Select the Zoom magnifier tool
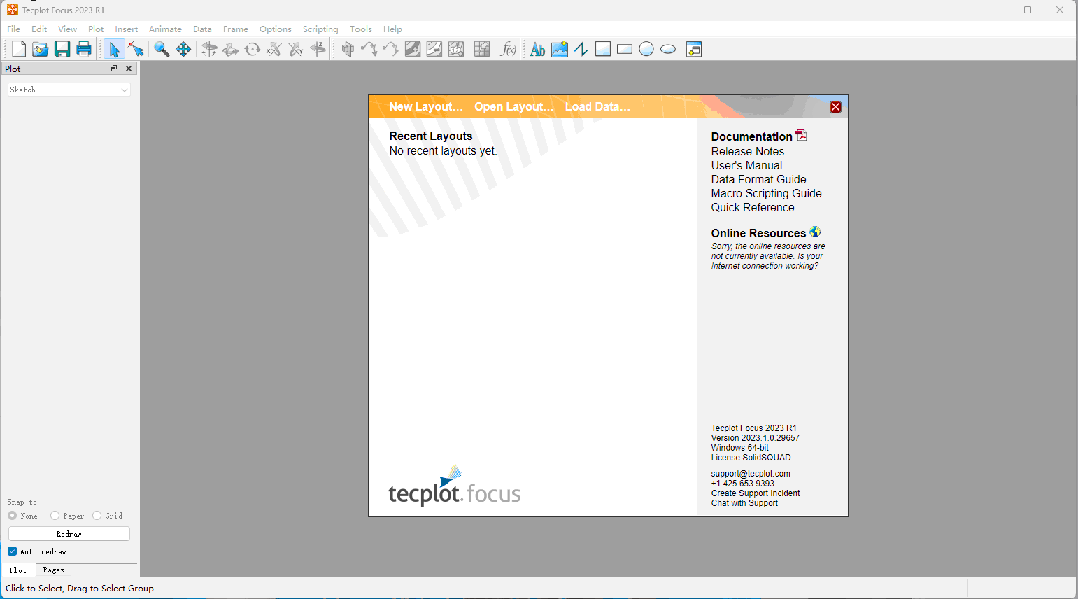The image size is (1078, 599). point(162,49)
